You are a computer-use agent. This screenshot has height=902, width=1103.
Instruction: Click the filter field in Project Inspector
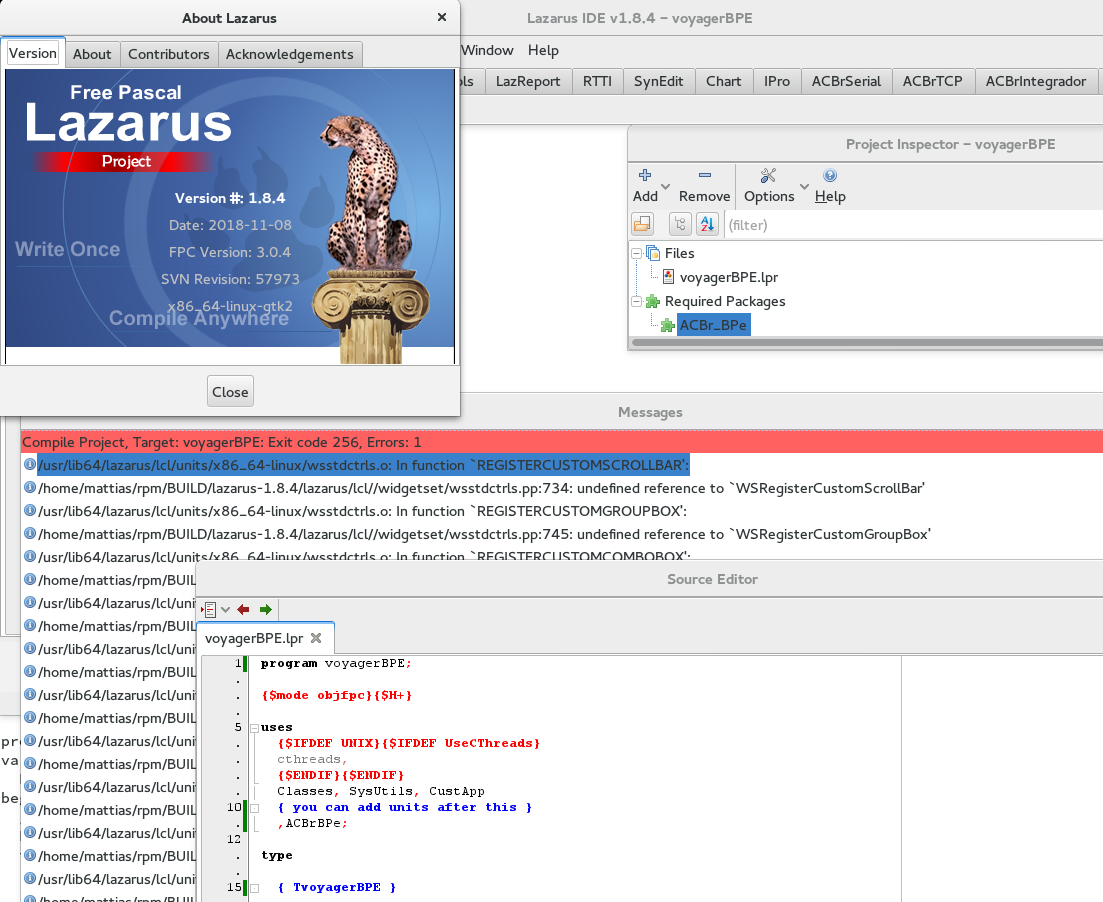(x=913, y=225)
